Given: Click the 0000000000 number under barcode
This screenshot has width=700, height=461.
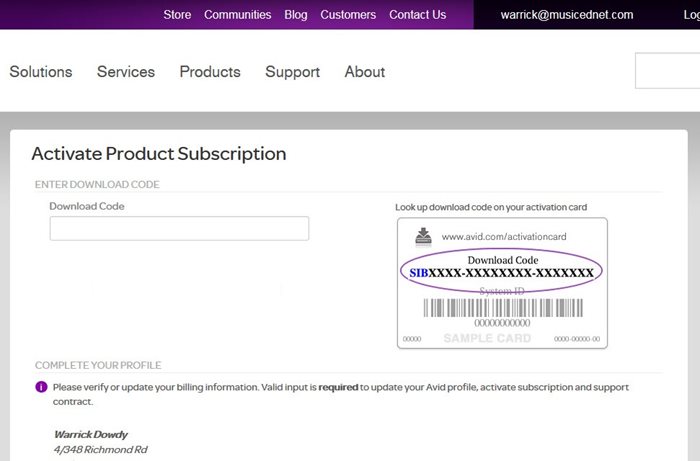Looking at the screenshot, I should pyautogui.click(x=502, y=323).
